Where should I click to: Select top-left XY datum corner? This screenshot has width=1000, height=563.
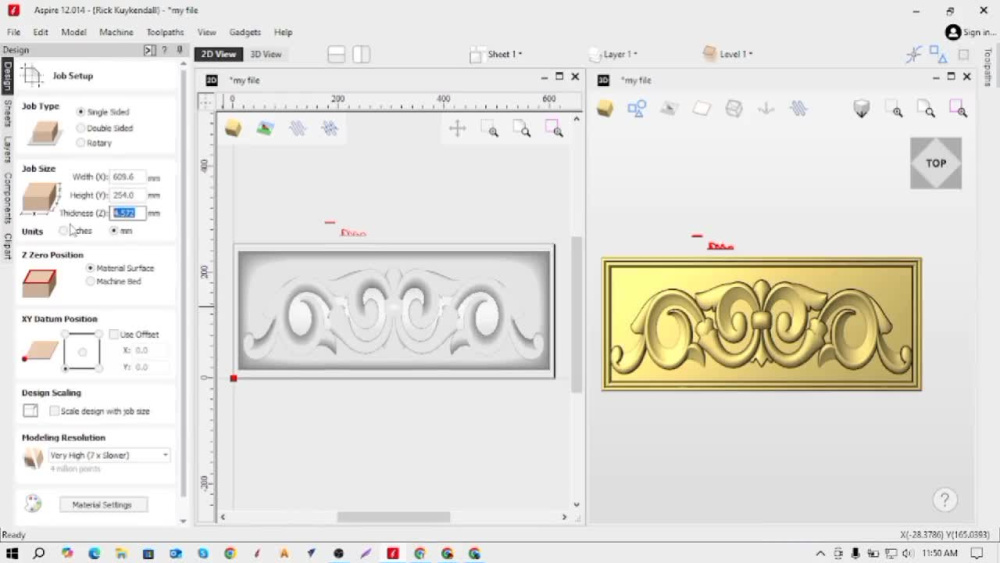(x=65, y=334)
